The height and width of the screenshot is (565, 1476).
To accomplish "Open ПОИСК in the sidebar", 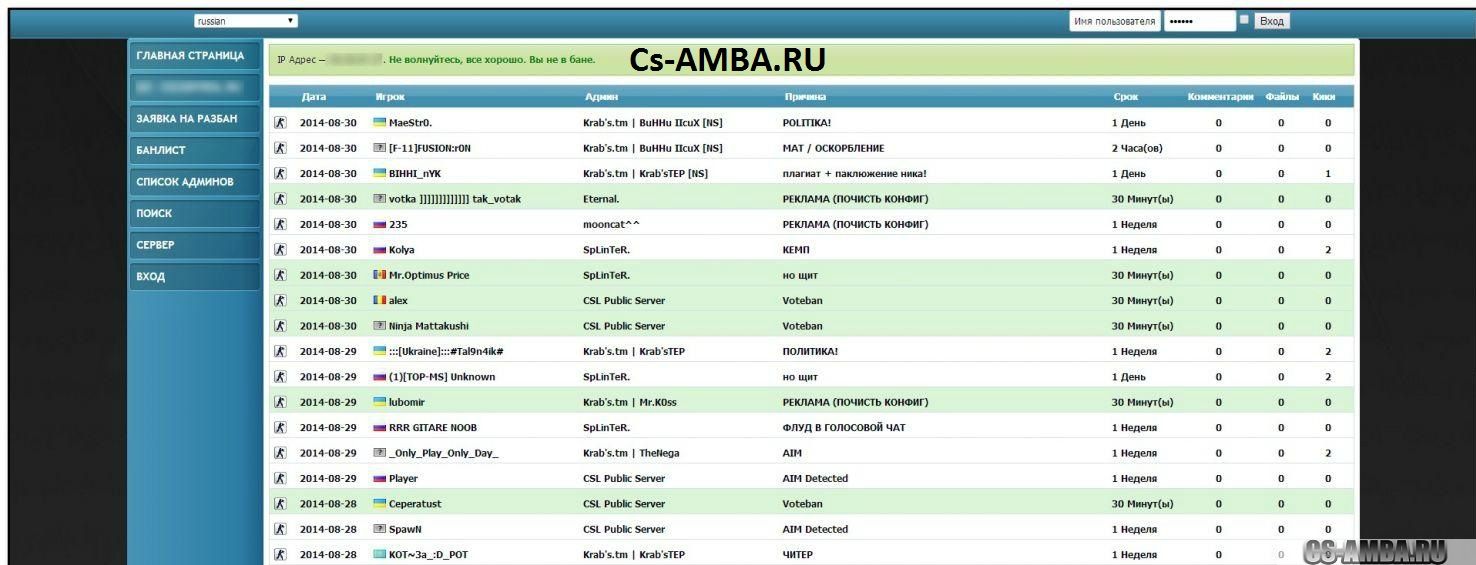I will (x=194, y=213).
